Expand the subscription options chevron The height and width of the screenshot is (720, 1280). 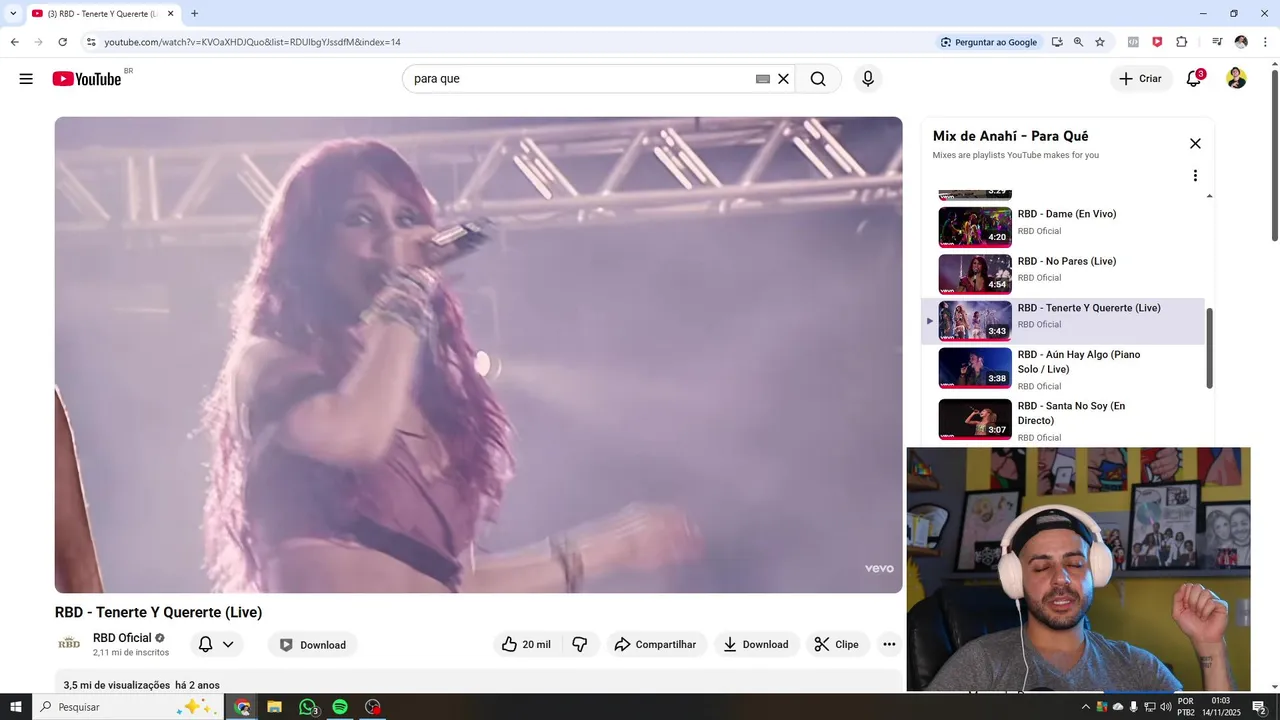click(228, 645)
